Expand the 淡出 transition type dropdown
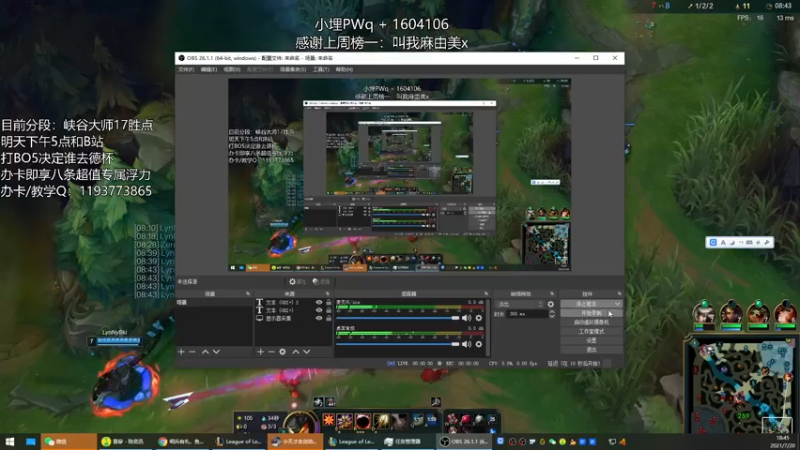 519,304
